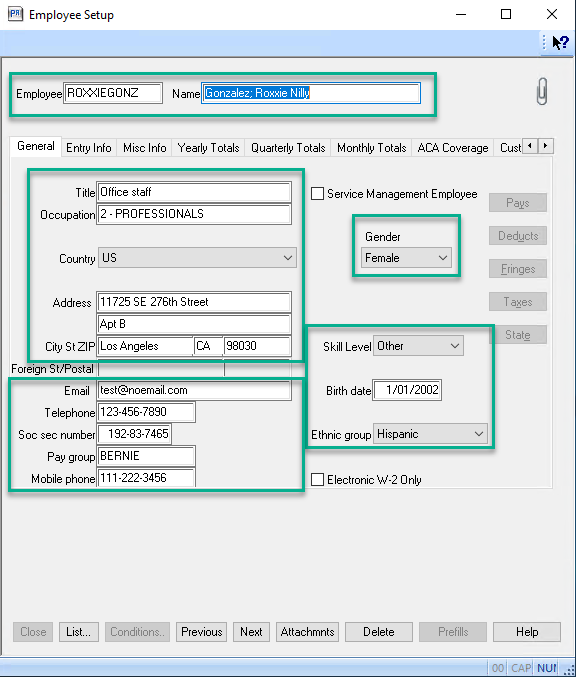Image resolution: width=576 pixels, height=677 pixels.
Task: Click the Close button at bottom
Action: (33, 632)
